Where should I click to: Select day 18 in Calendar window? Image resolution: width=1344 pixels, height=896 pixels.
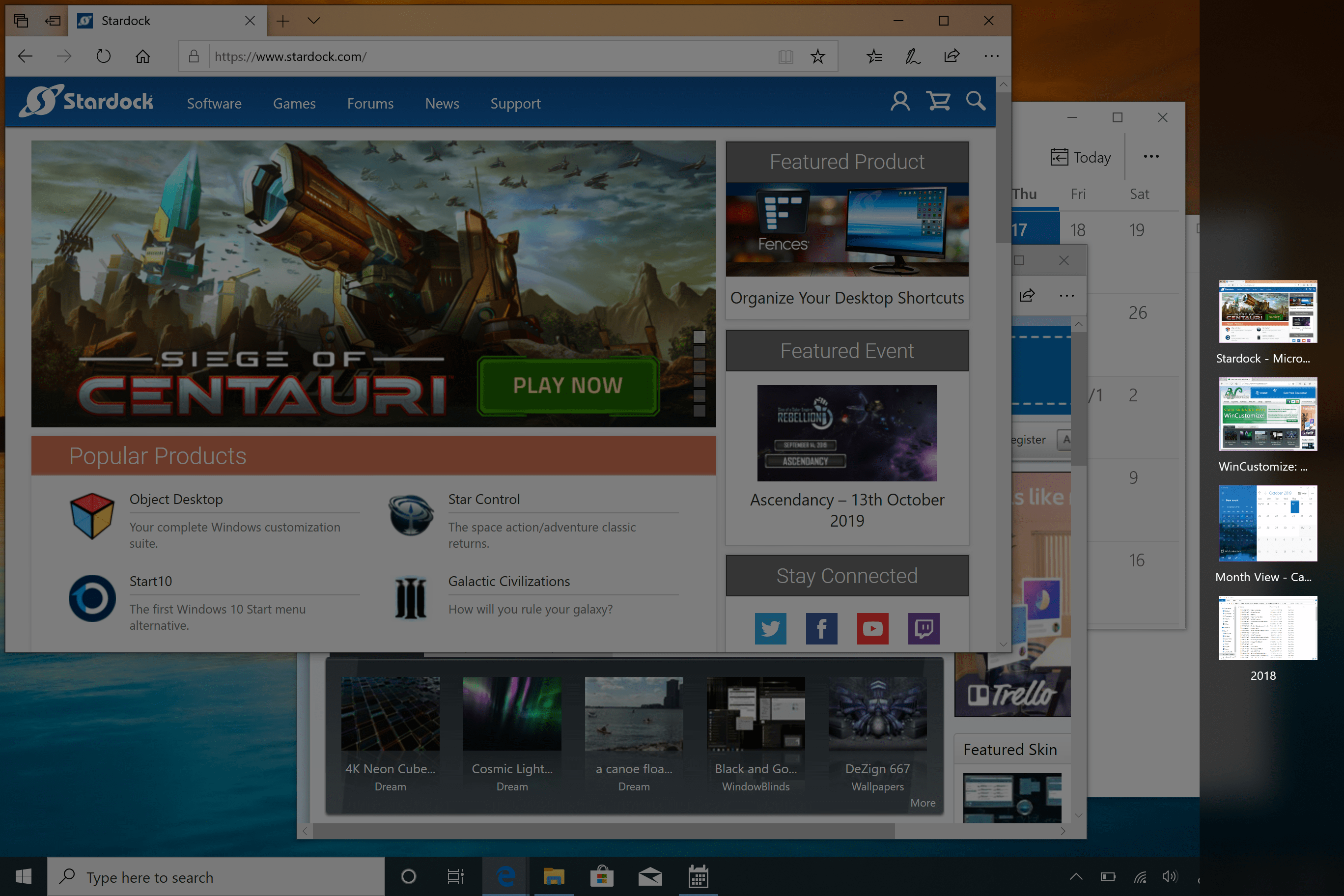1077,230
